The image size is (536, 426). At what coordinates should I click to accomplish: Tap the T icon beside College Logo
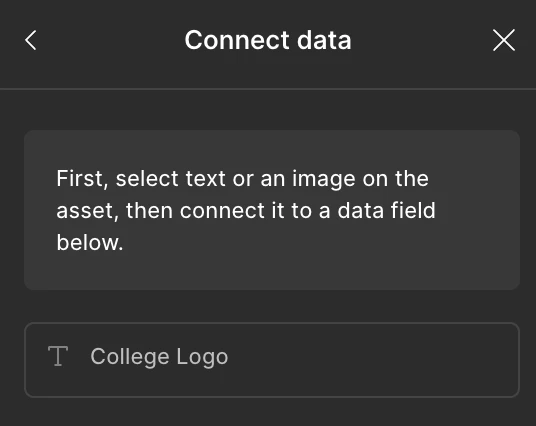pos(58,356)
